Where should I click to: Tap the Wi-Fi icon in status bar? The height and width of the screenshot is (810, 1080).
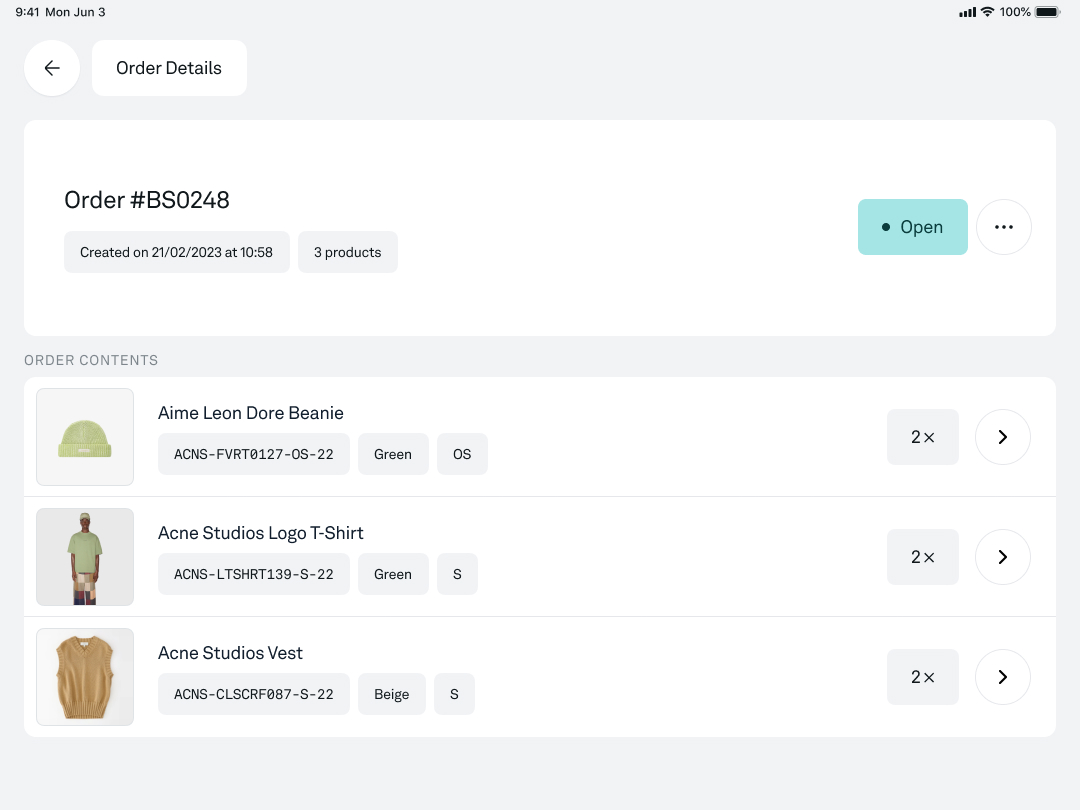pyautogui.click(x=988, y=12)
